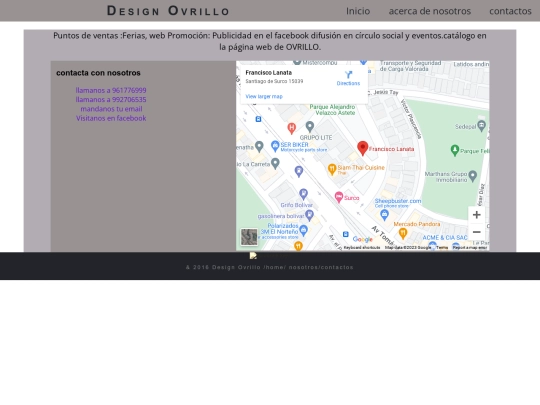Get Directions in the map card
540x405 pixels.
coord(348,78)
